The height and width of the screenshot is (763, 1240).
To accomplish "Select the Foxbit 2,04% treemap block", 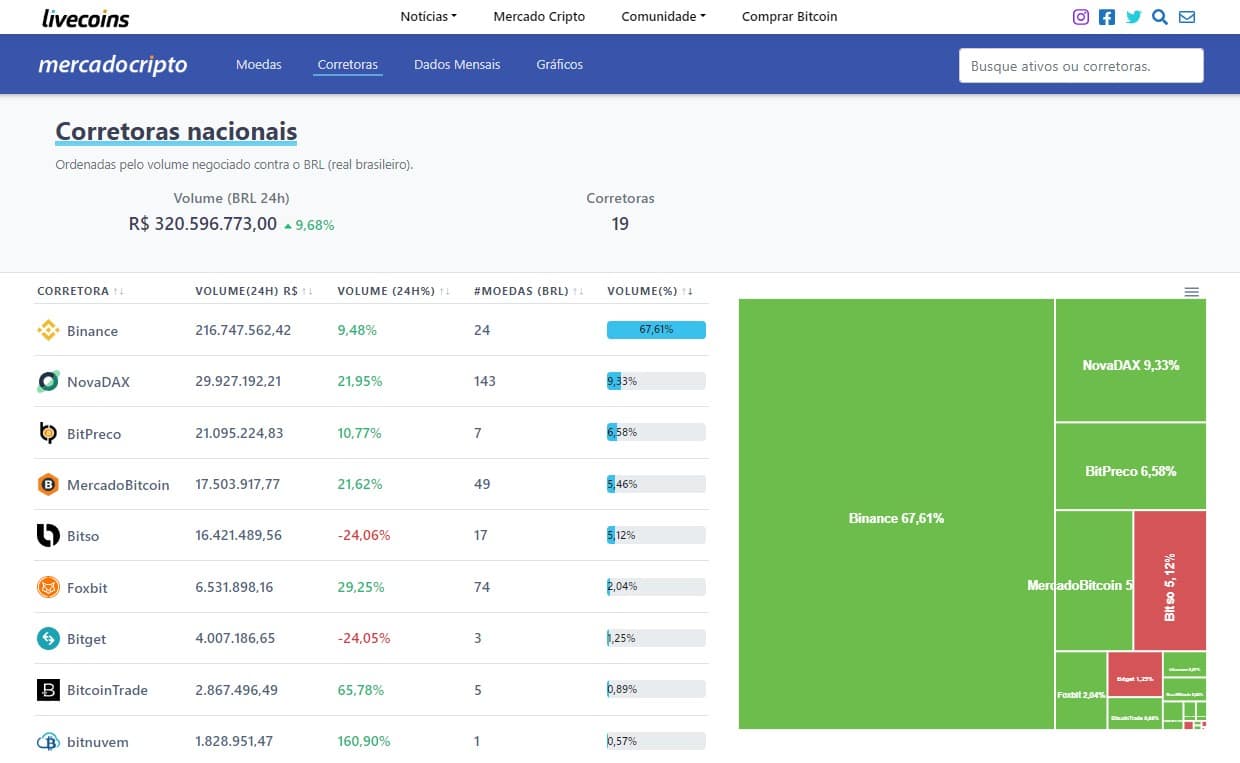I will coord(1081,691).
